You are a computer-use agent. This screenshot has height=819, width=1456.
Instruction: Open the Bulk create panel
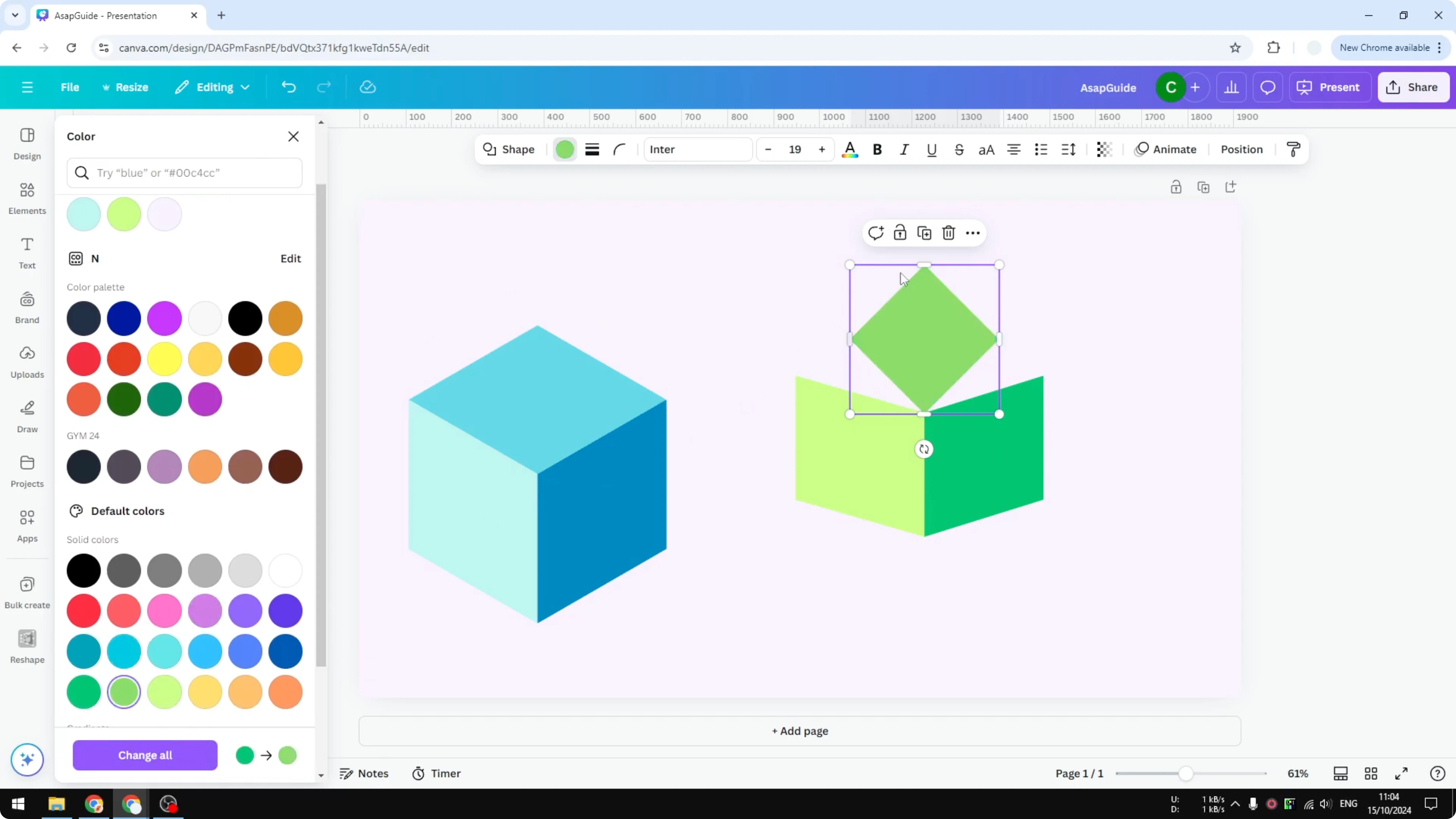pos(27,591)
